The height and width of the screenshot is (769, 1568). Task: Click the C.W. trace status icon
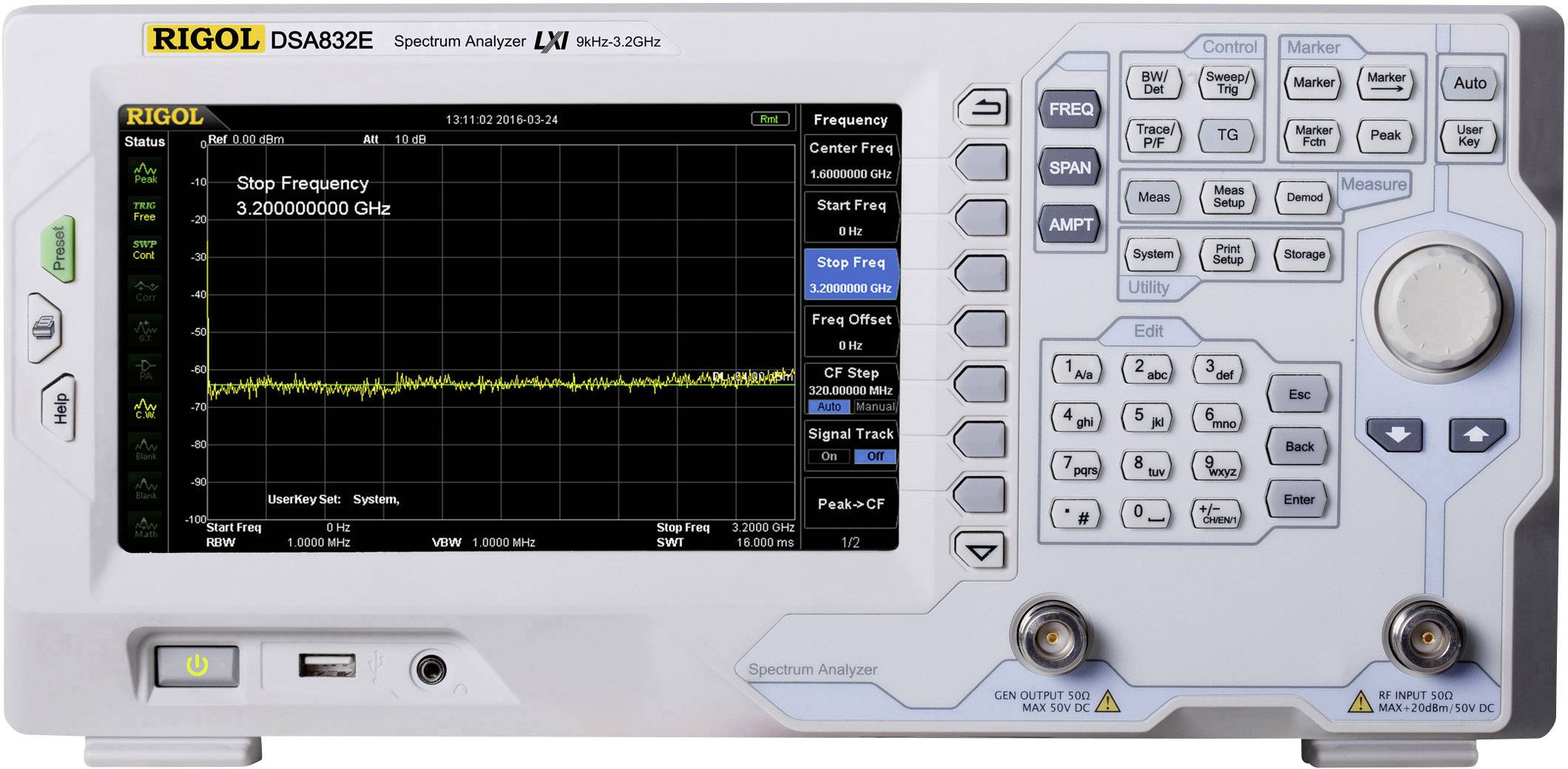[x=145, y=408]
